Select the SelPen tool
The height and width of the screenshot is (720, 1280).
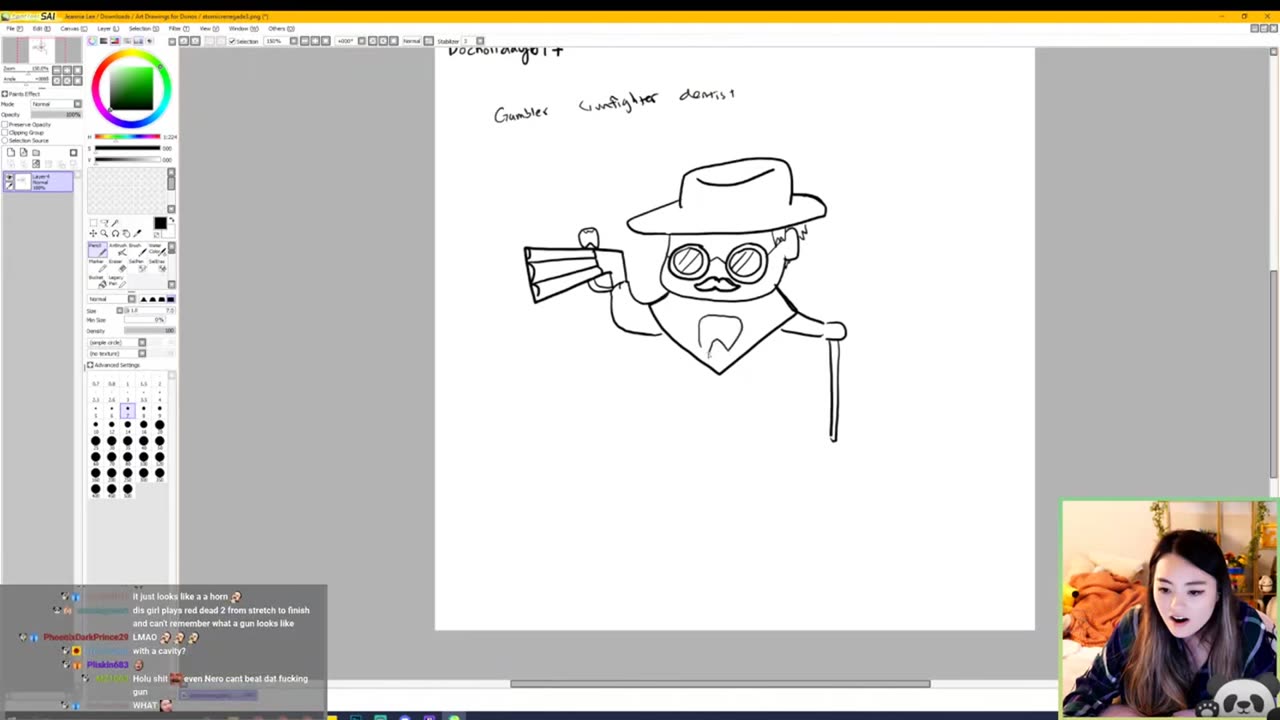[x=138, y=265]
